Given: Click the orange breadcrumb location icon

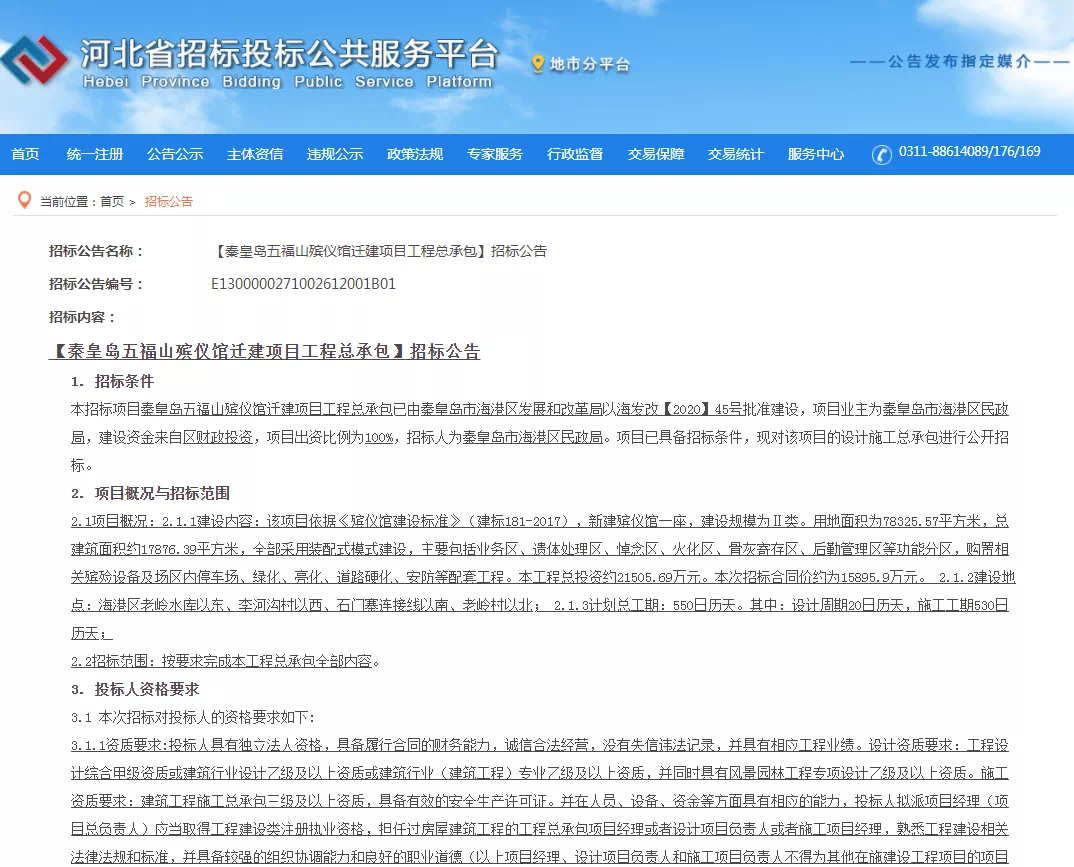Looking at the screenshot, I should pos(24,200).
